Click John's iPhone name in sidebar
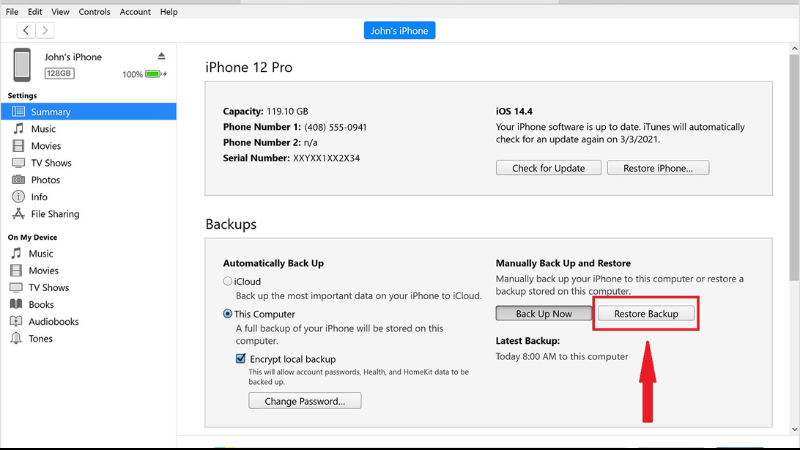This screenshot has width=800, height=450. tap(73, 57)
